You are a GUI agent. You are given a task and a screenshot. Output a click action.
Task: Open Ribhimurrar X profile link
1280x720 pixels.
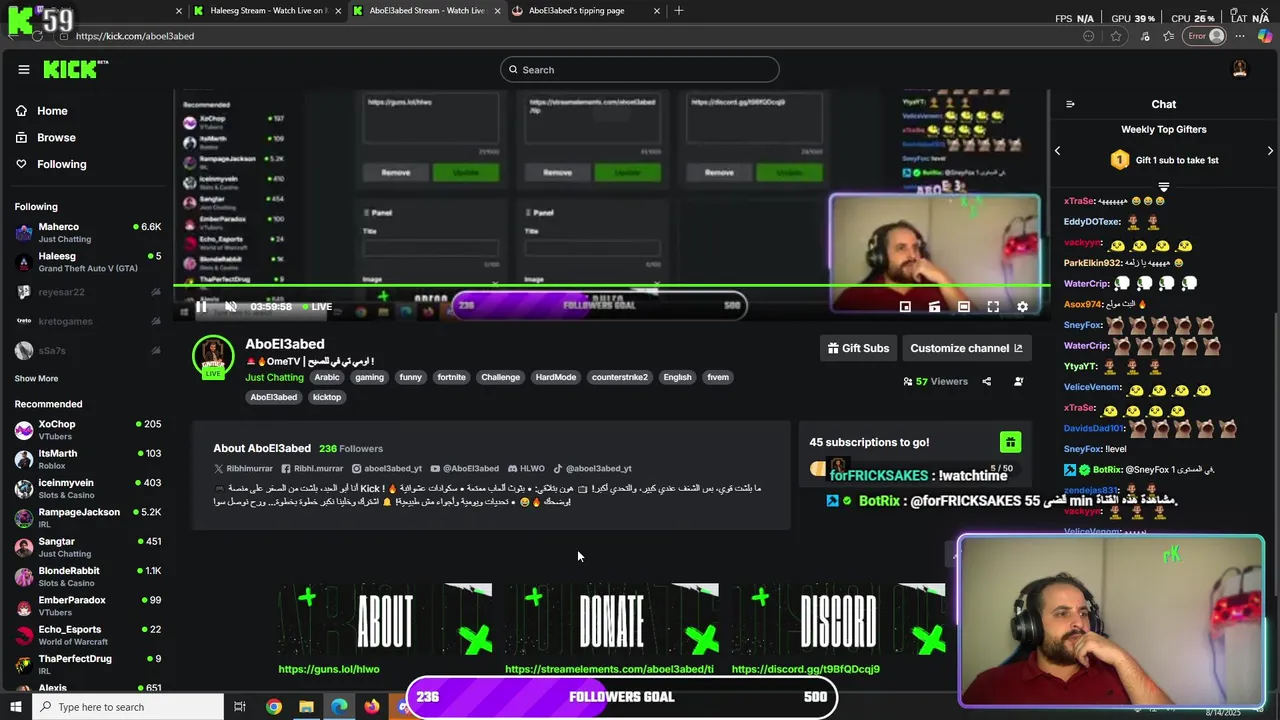click(243, 468)
